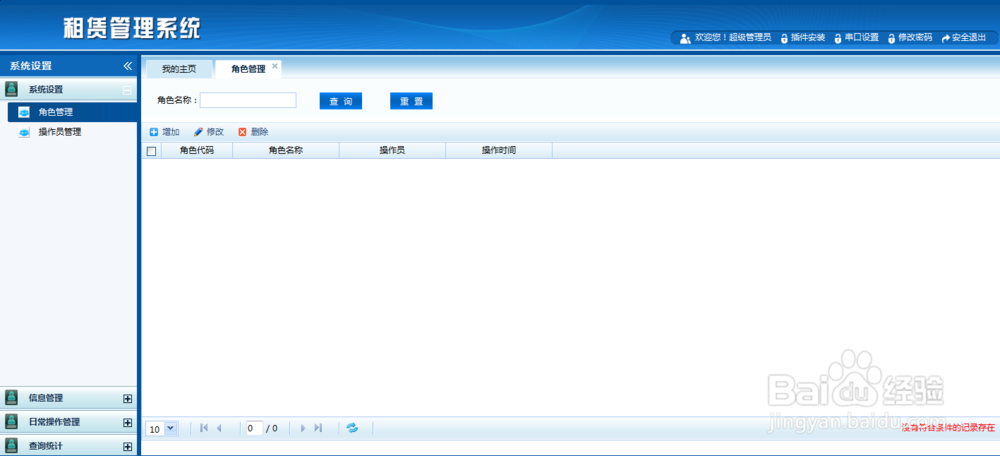Open the page size dropdown showing 10
Viewport: 1000px width, 456px height.
point(170,429)
